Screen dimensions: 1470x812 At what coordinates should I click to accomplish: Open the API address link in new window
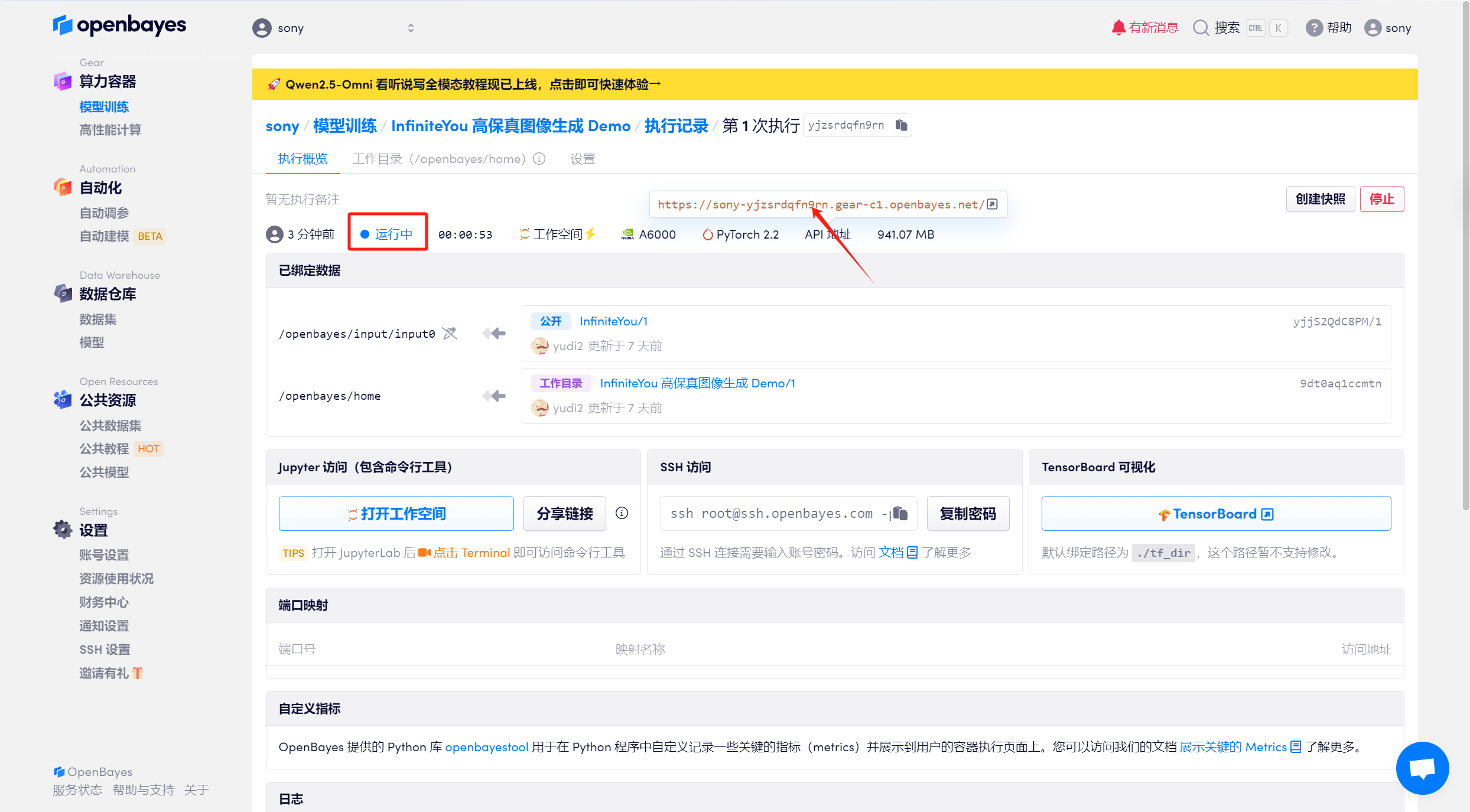[x=993, y=204]
